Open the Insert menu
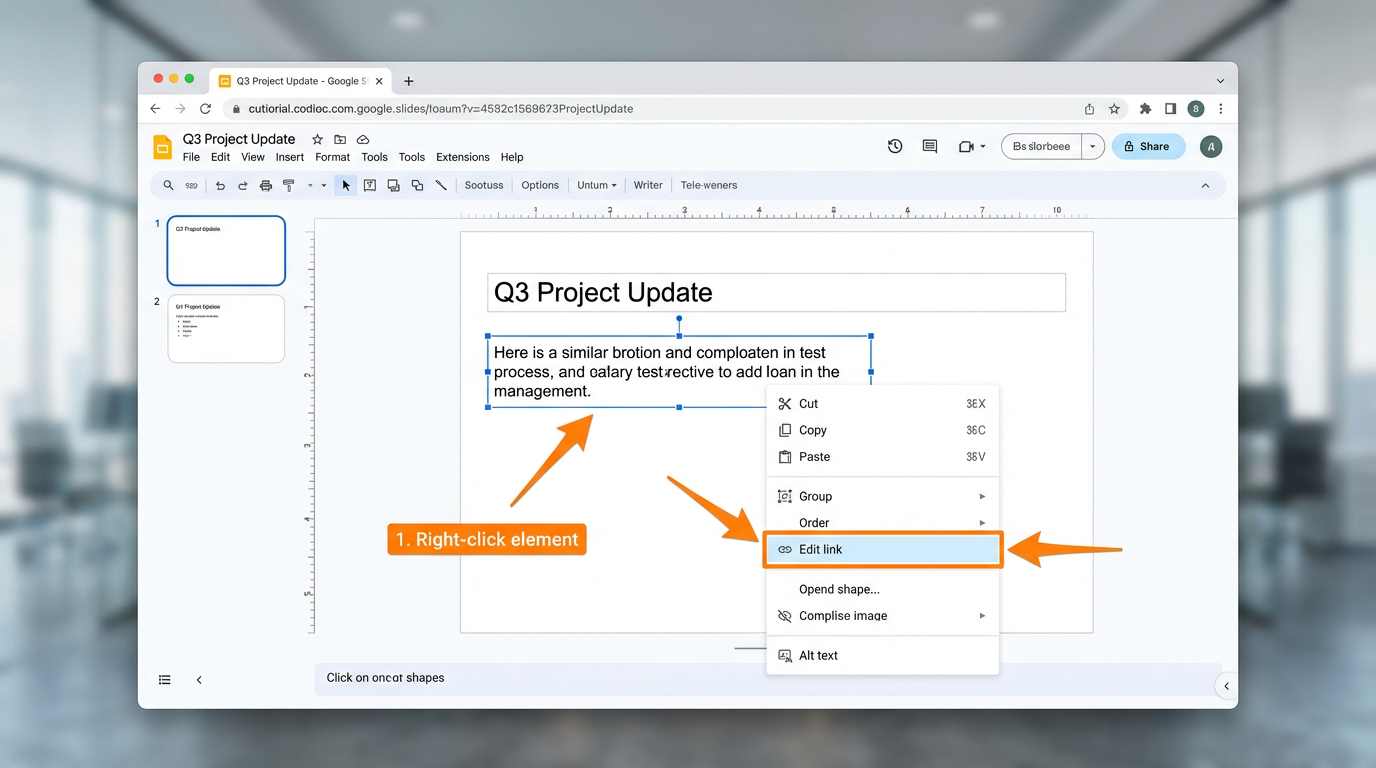The width and height of the screenshot is (1376, 768). coord(289,157)
